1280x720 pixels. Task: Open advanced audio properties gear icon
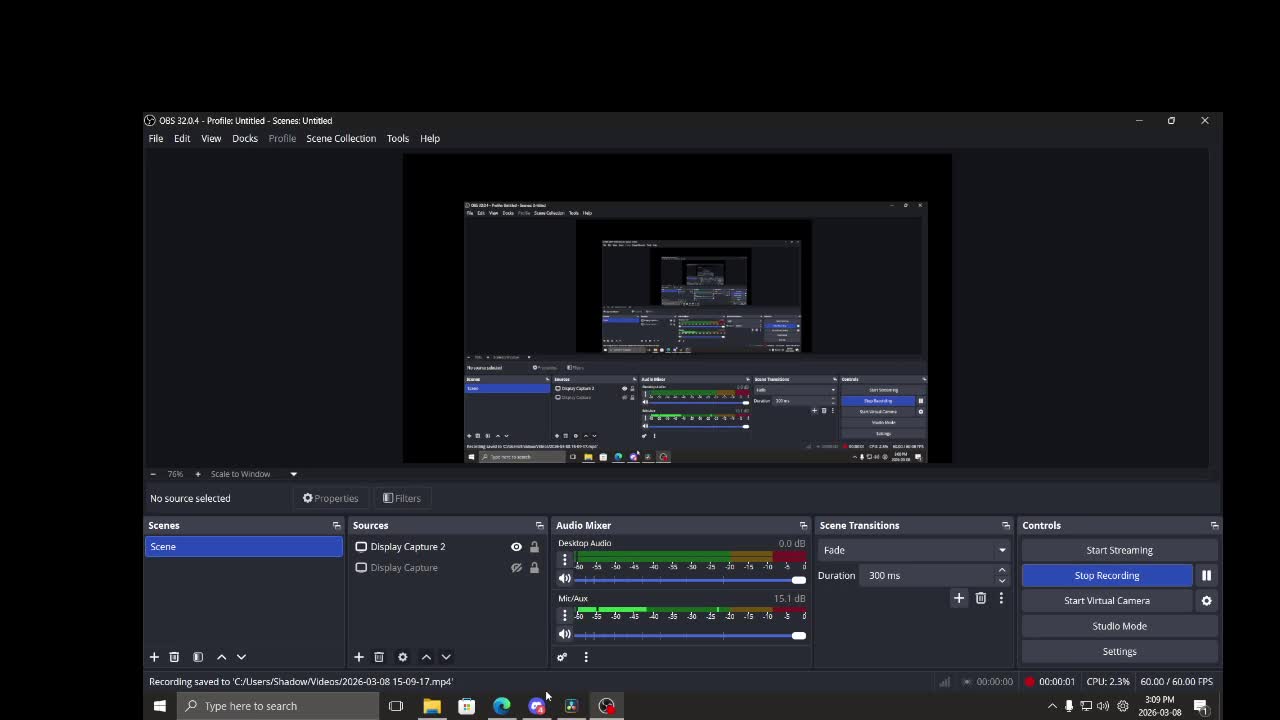pos(562,657)
